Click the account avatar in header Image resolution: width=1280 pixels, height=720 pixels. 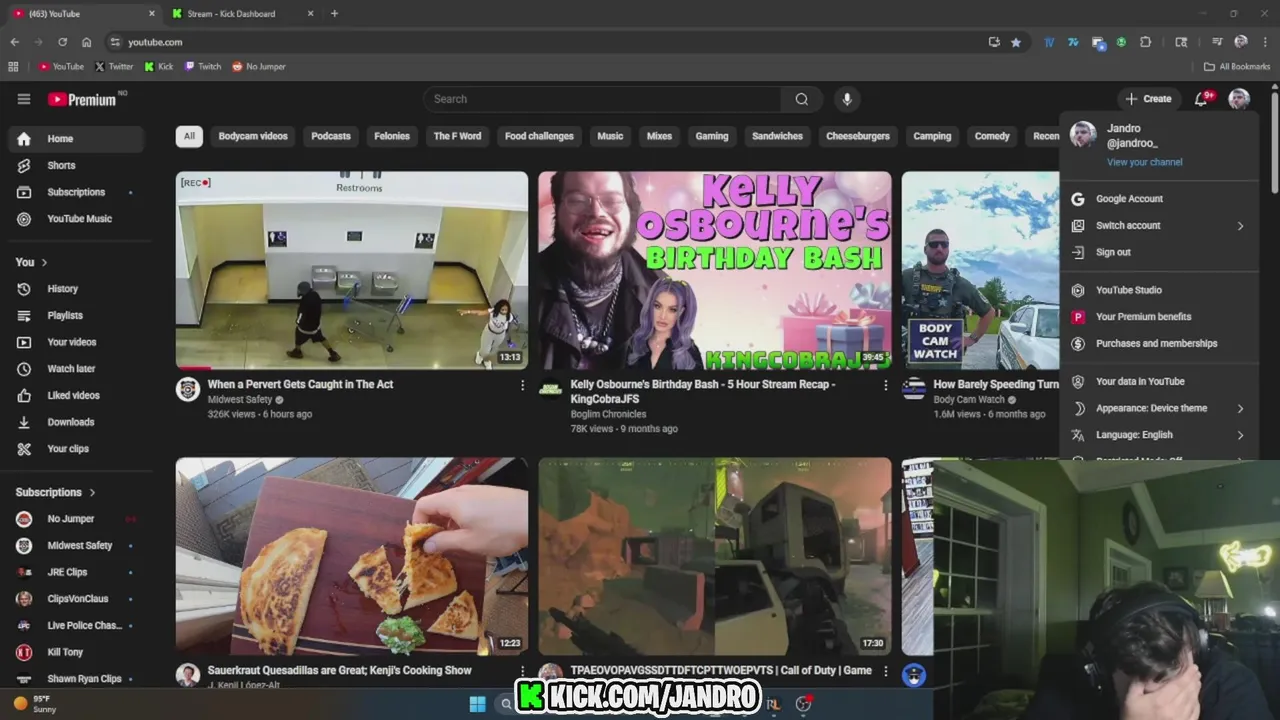1239,99
